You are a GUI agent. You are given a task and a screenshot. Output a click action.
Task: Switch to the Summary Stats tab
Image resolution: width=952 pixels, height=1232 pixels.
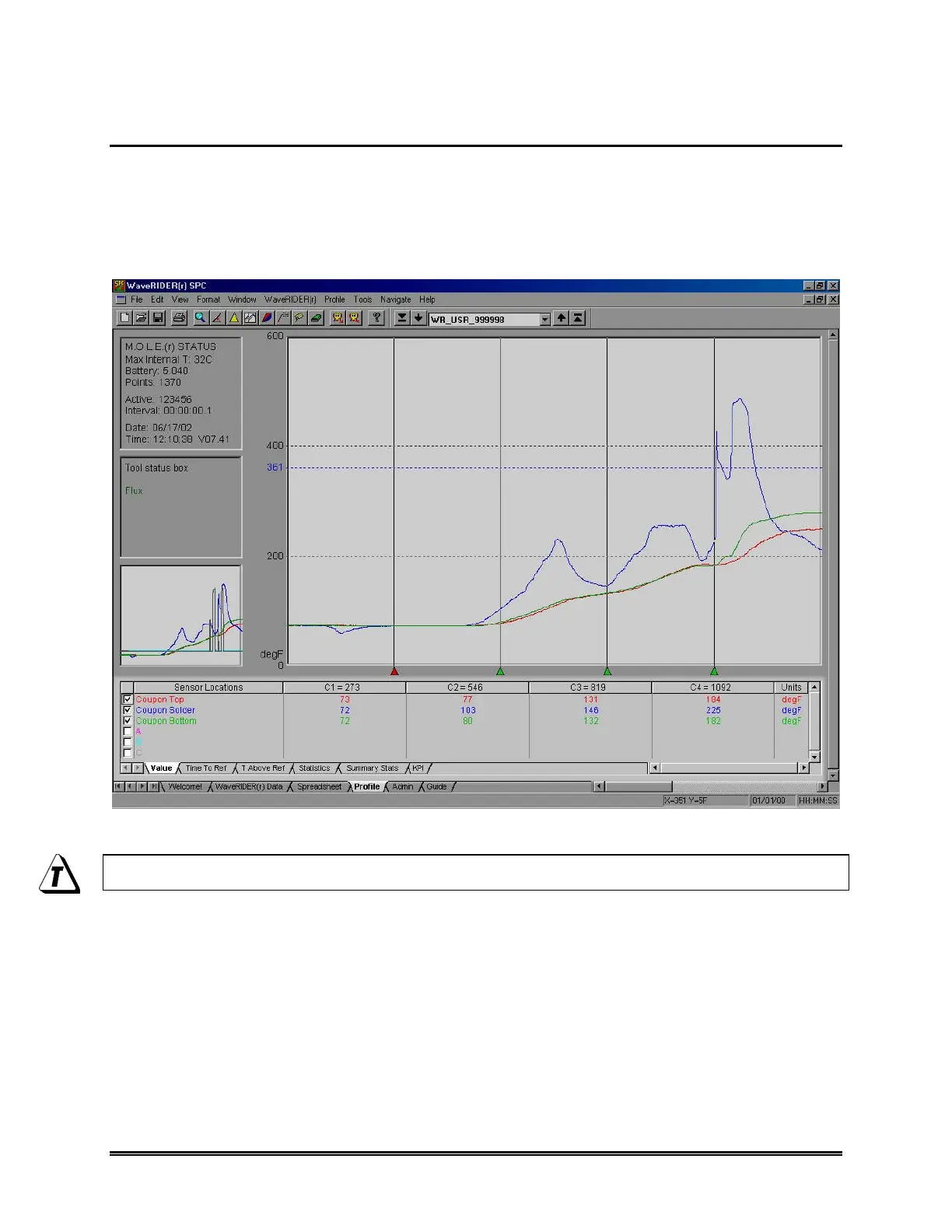coord(372,768)
